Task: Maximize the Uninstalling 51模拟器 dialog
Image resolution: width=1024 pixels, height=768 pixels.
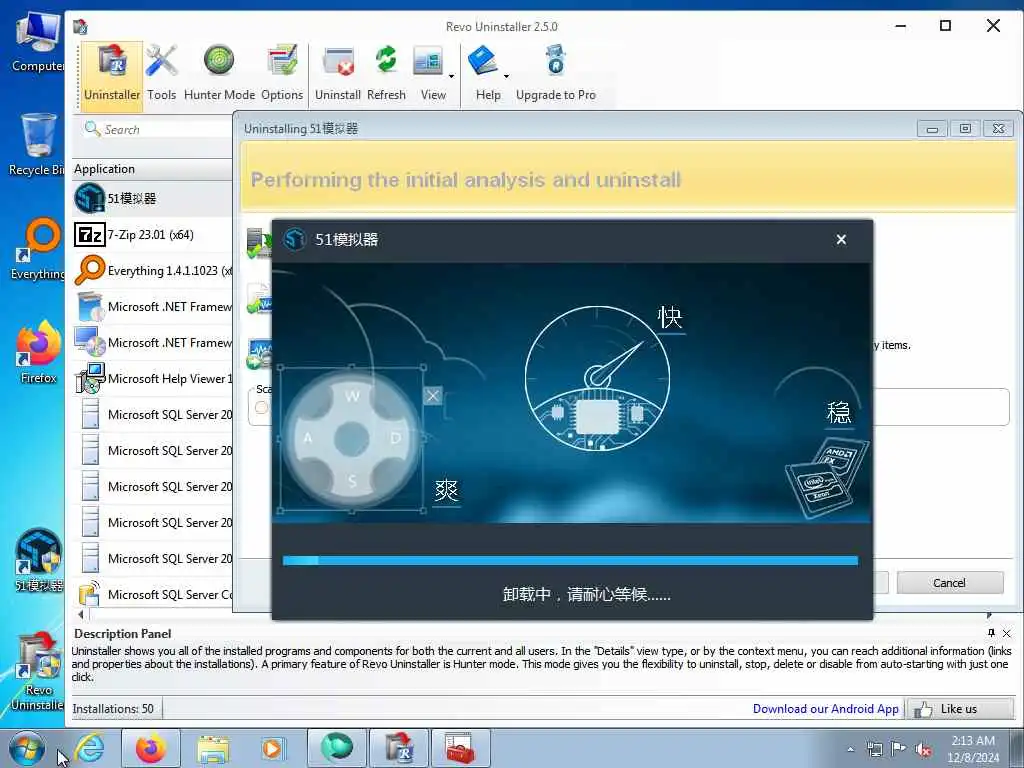Action: (x=965, y=129)
